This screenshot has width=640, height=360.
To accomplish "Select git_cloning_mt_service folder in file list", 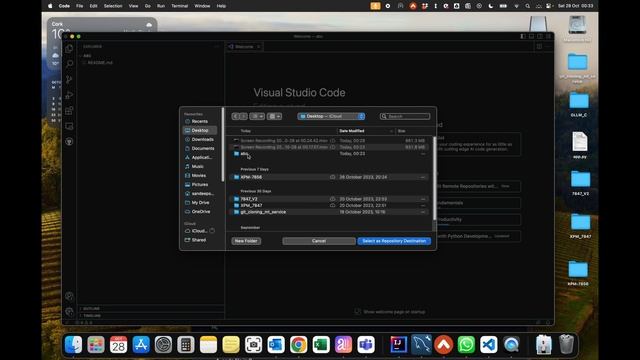I will pos(330,212).
